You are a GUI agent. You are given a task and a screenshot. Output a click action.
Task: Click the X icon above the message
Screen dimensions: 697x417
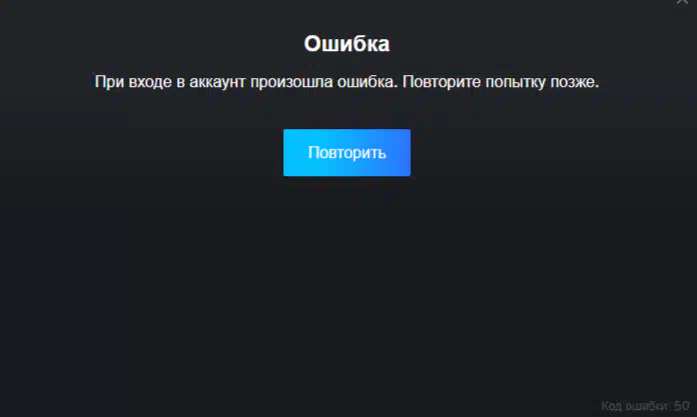[x=682, y=2]
